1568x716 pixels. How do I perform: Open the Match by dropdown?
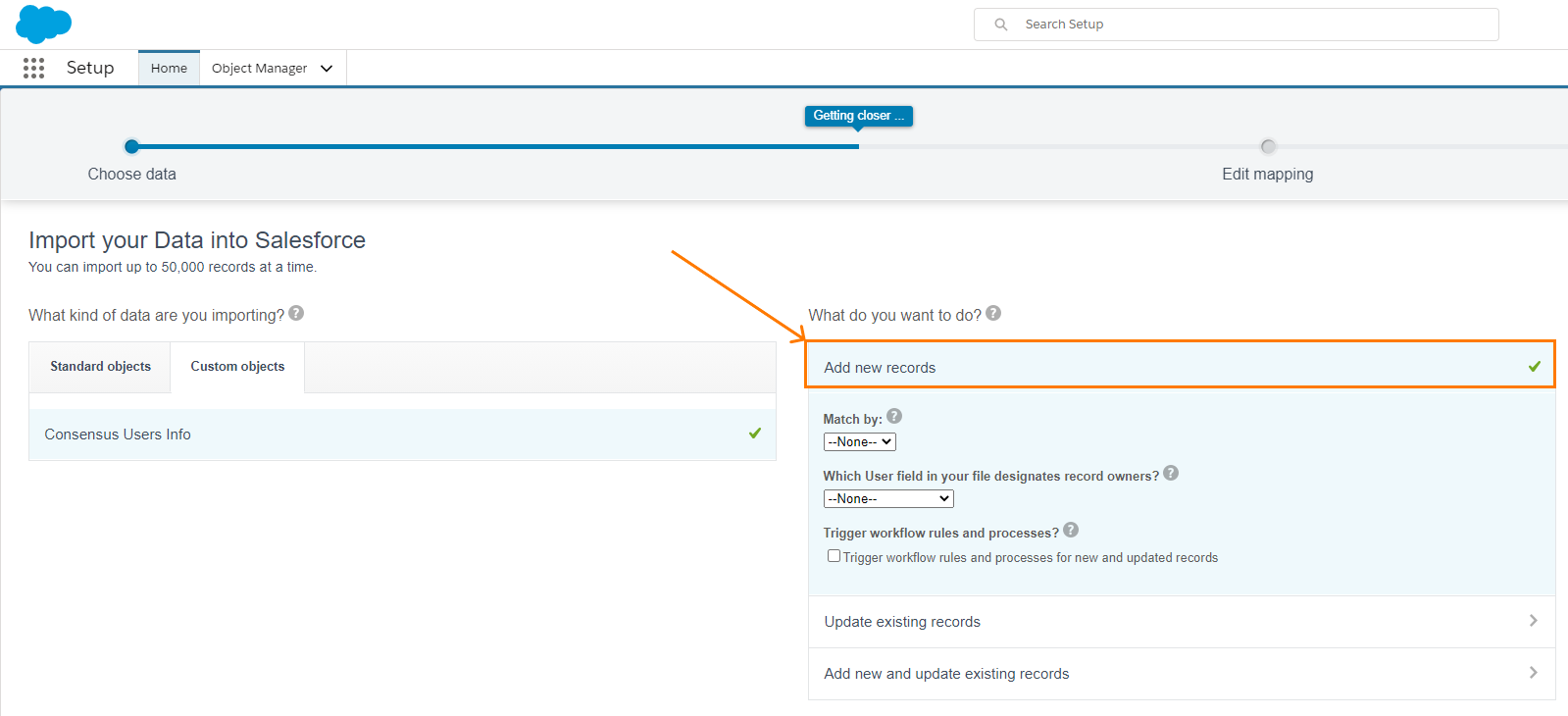click(x=860, y=442)
